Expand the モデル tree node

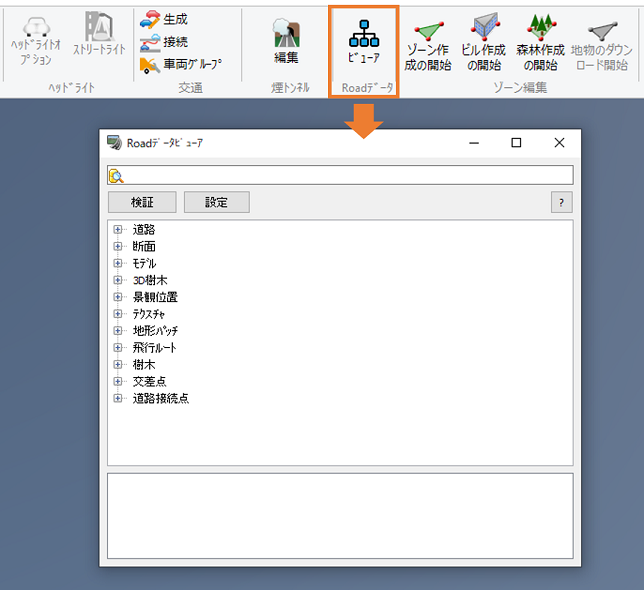click(x=118, y=263)
